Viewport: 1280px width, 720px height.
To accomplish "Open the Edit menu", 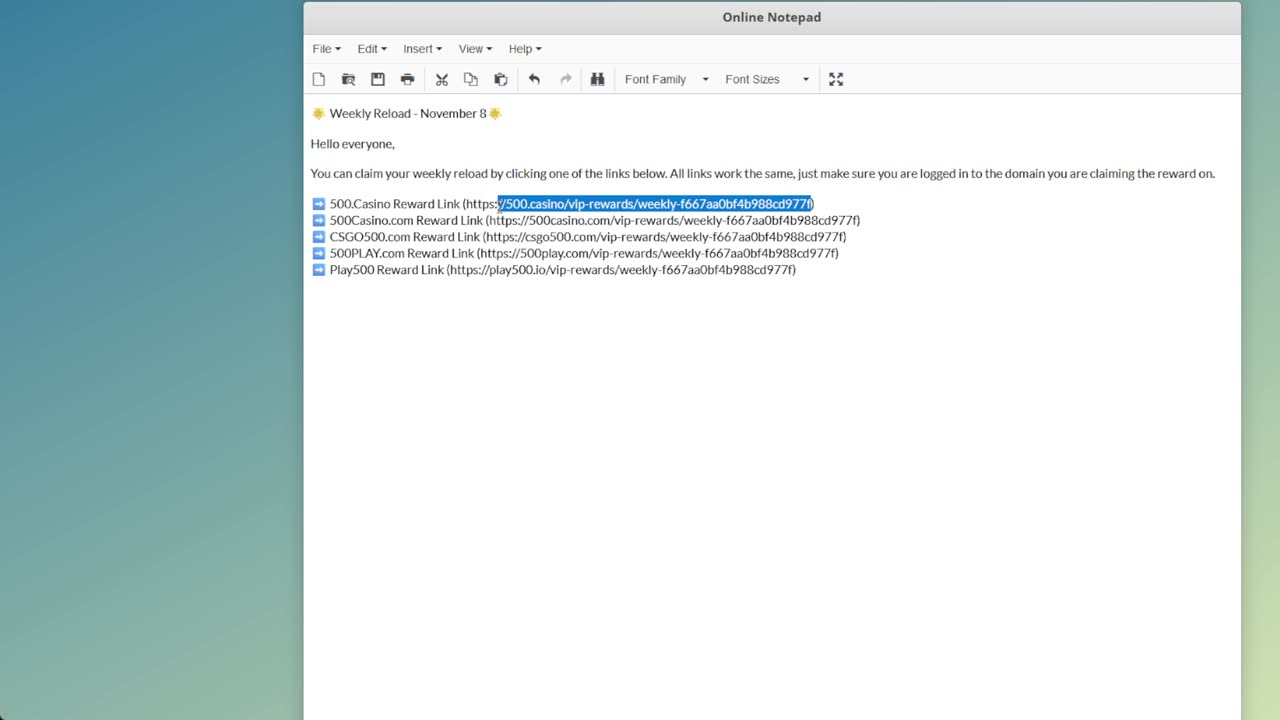I will click(372, 48).
